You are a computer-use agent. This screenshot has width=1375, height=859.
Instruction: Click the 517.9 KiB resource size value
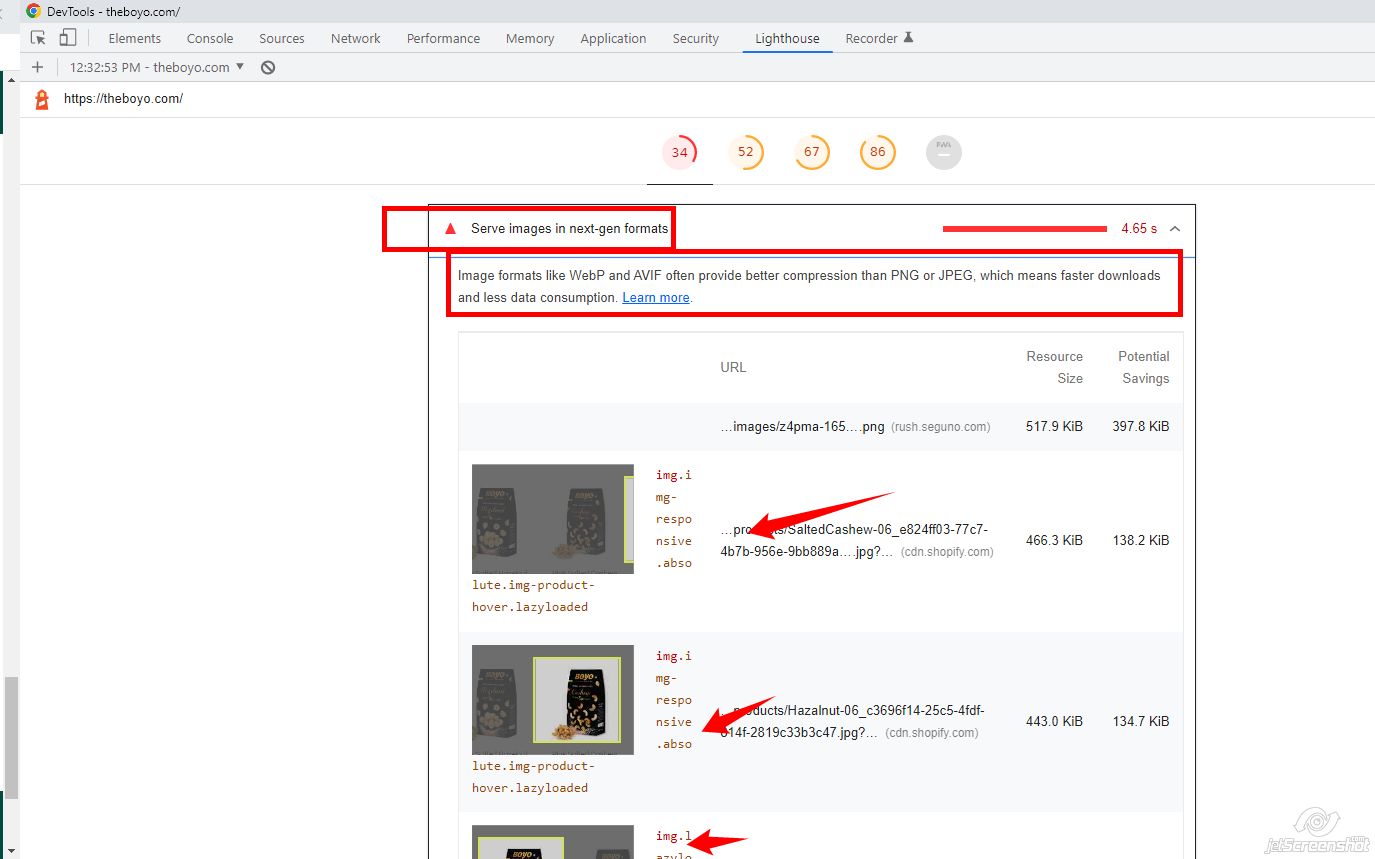(x=1054, y=426)
